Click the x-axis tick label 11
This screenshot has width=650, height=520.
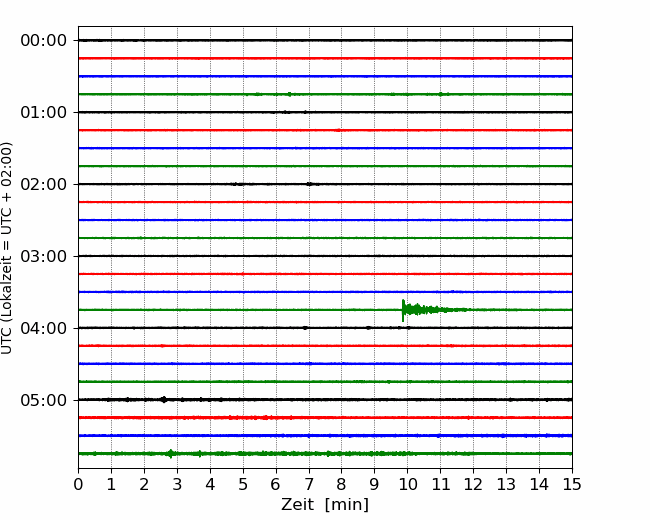coord(441,484)
